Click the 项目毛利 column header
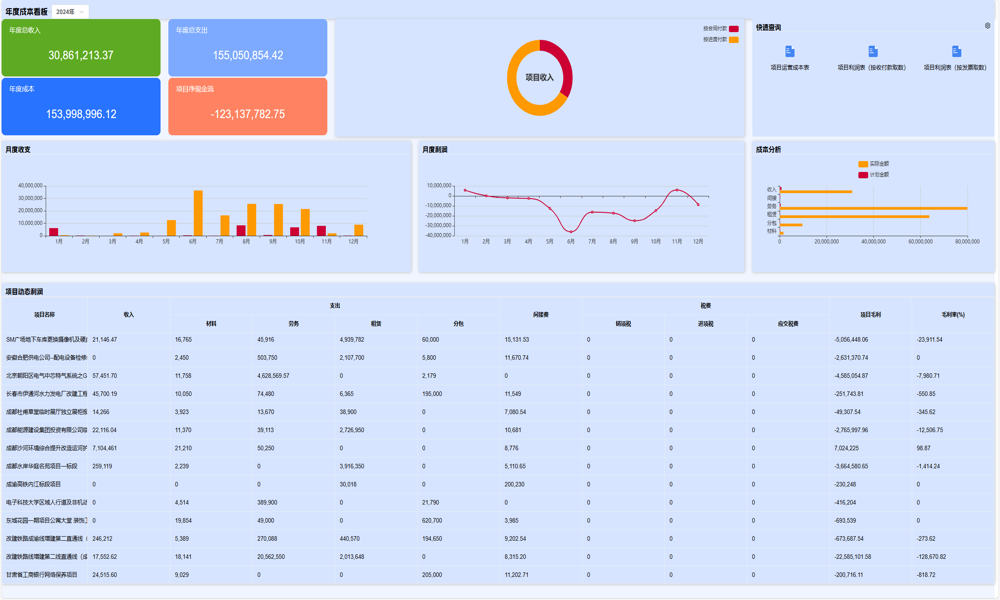This screenshot has height=600, width=1000. point(870,314)
